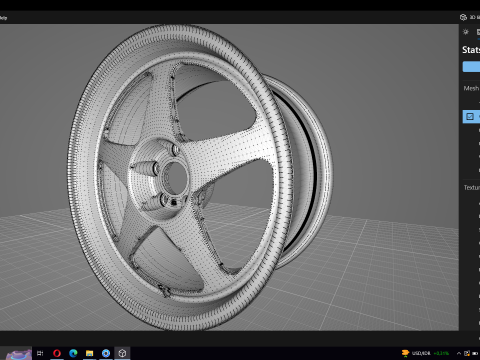
Task: Click the Mesh section label
Action: pyautogui.click(x=471, y=88)
